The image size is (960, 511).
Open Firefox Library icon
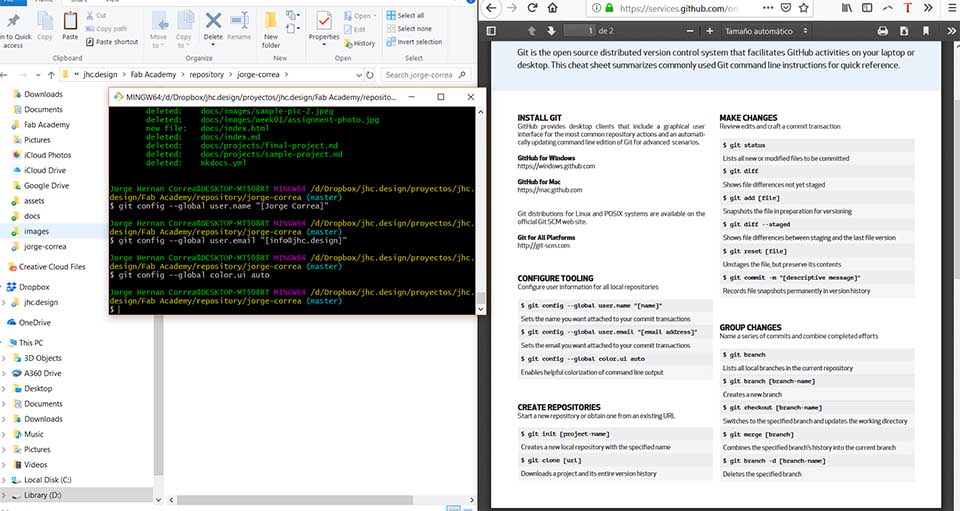[x=847, y=8]
